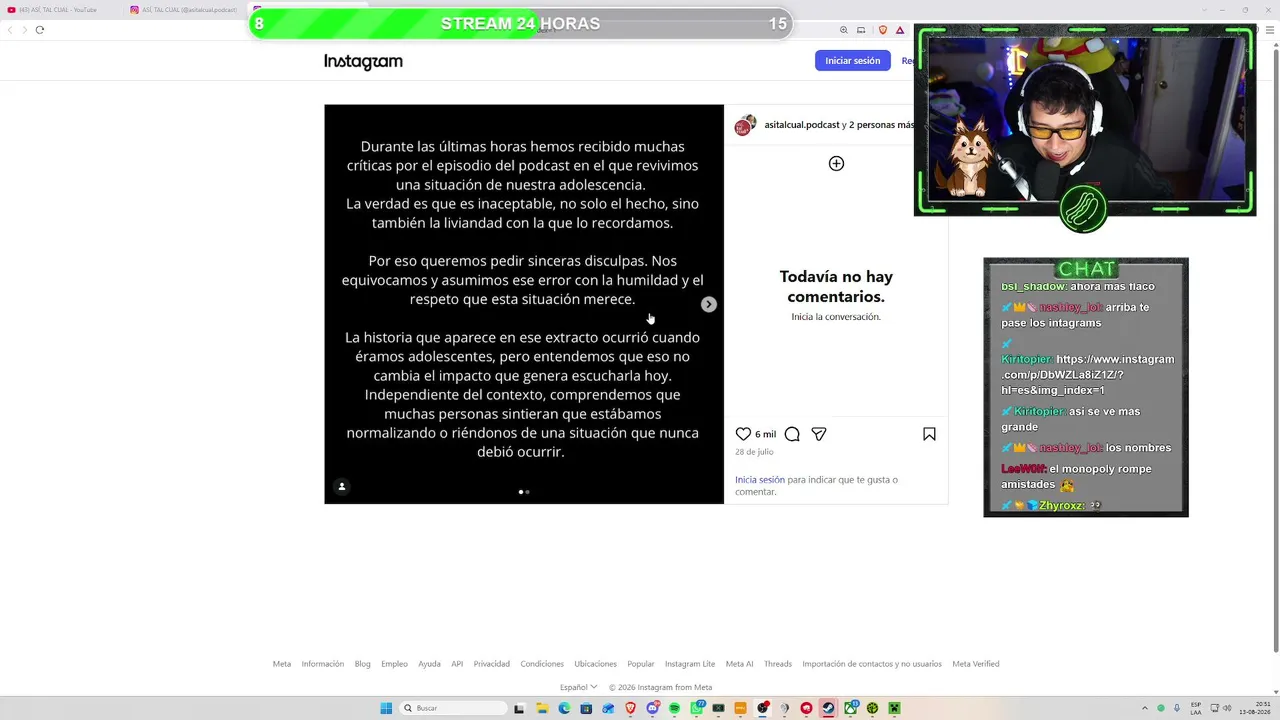Open 'Importación de contactos y no usuarios' link
Image resolution: width=1280 pixels, height=720 pixels.
(x=872, y=664)
